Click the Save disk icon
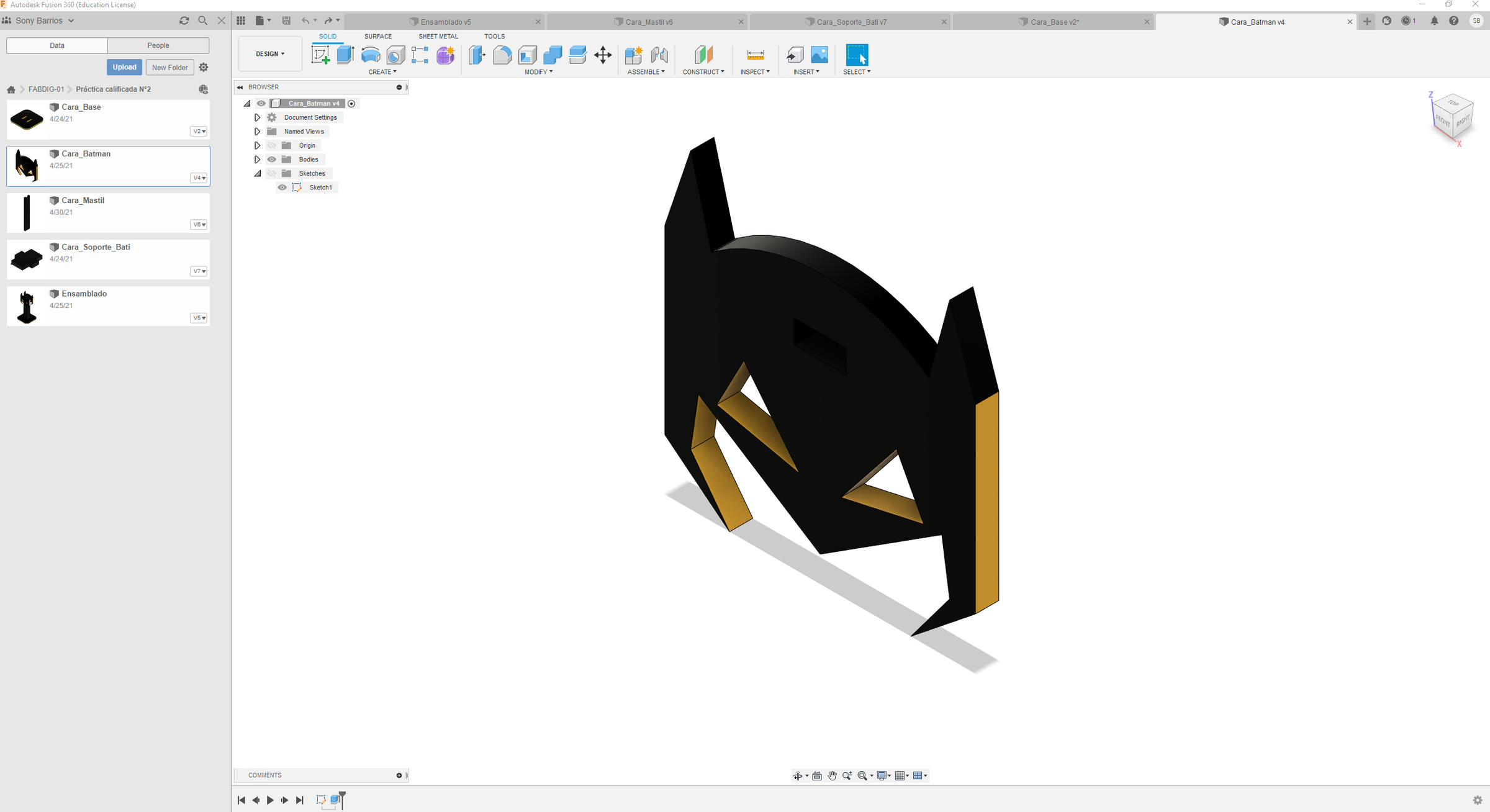Image resolution: width=1490 pixels, height=812 pixels. pos(286,20)
